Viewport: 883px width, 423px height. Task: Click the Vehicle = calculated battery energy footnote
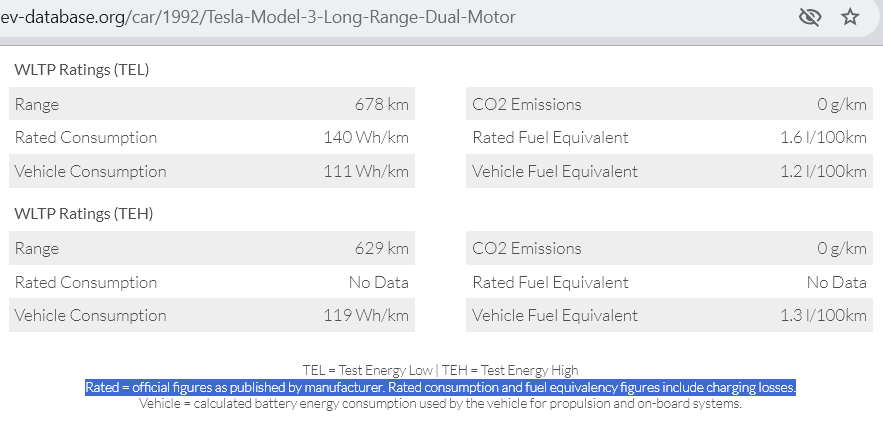[x=440, y=403]
